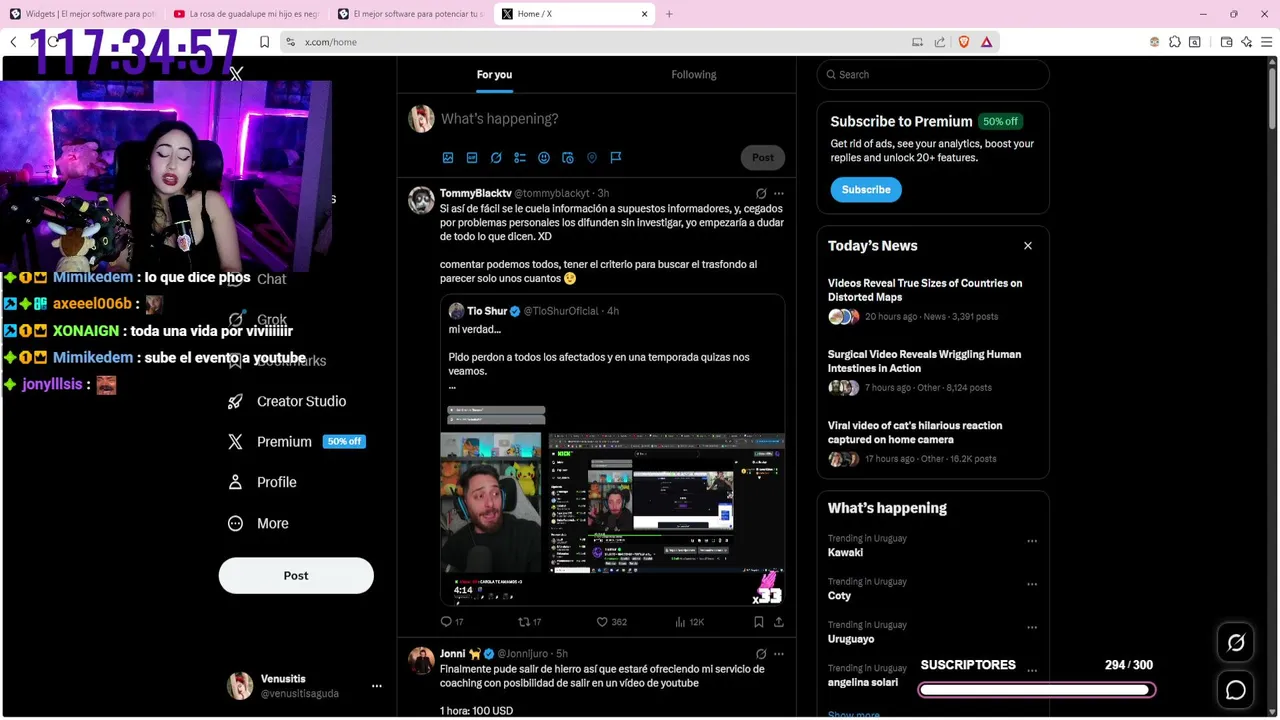The height and width of the screenshot is (720, 1280).
Task: Open a new browser tab with plus
Action: click(669, 14)
